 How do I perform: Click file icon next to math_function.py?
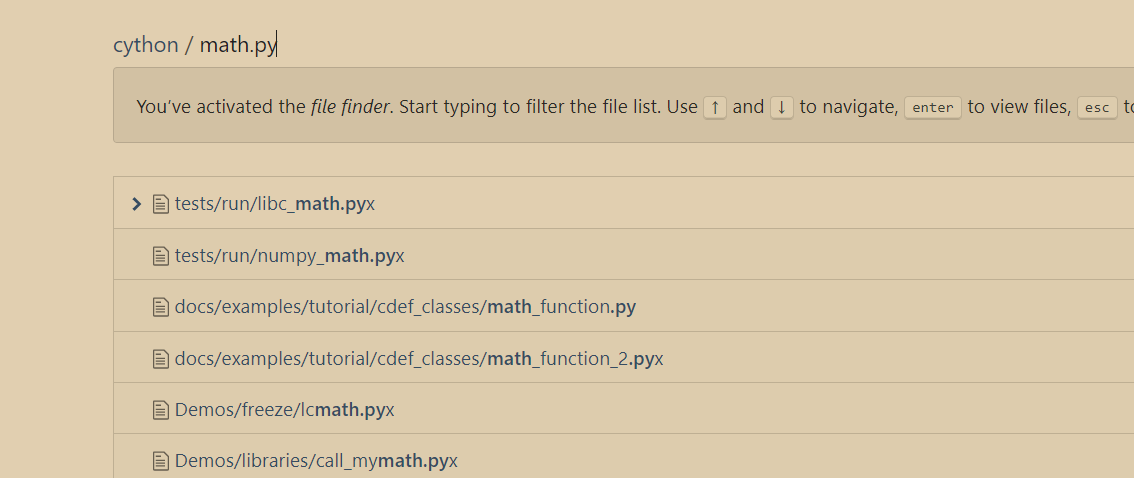pyautogui.click(x=160, y=307)
